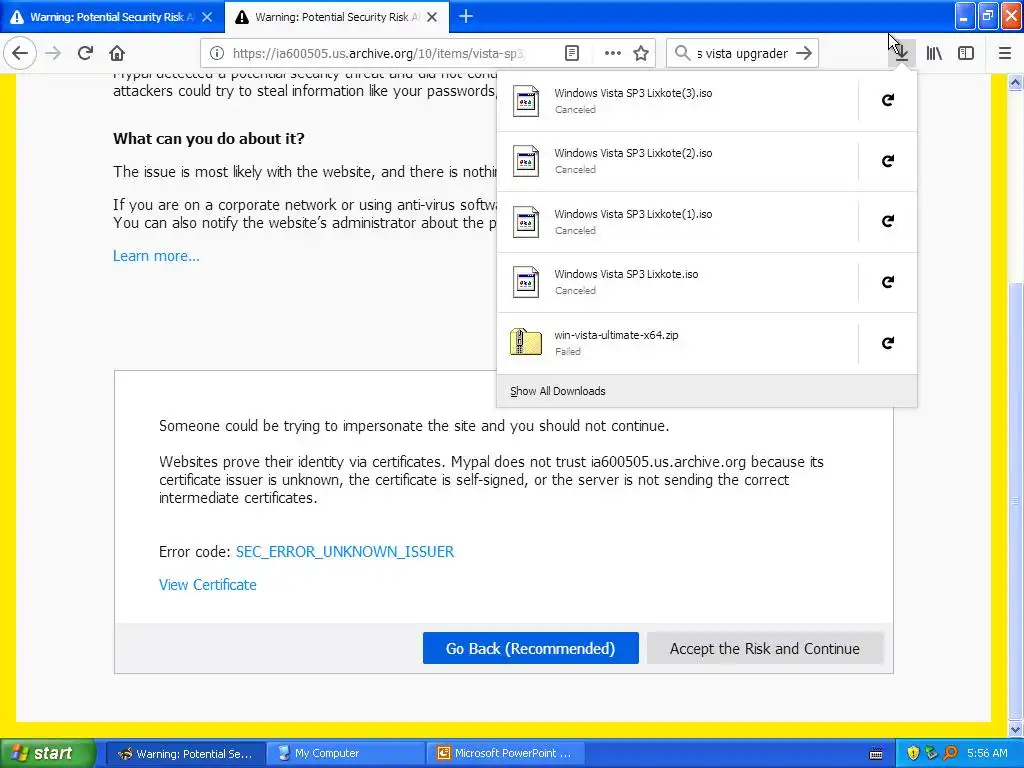1024x768 pixels.
Task: Click page scrollbar down arrow
Action: pos(1016,729)
